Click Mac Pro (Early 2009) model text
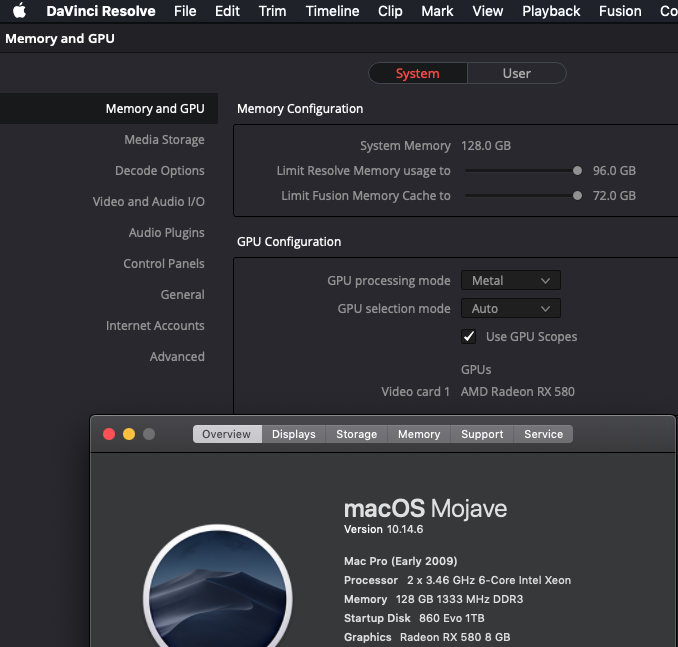Image resolution: width=678 pixels, height=647 pixels. pos(400,561)
